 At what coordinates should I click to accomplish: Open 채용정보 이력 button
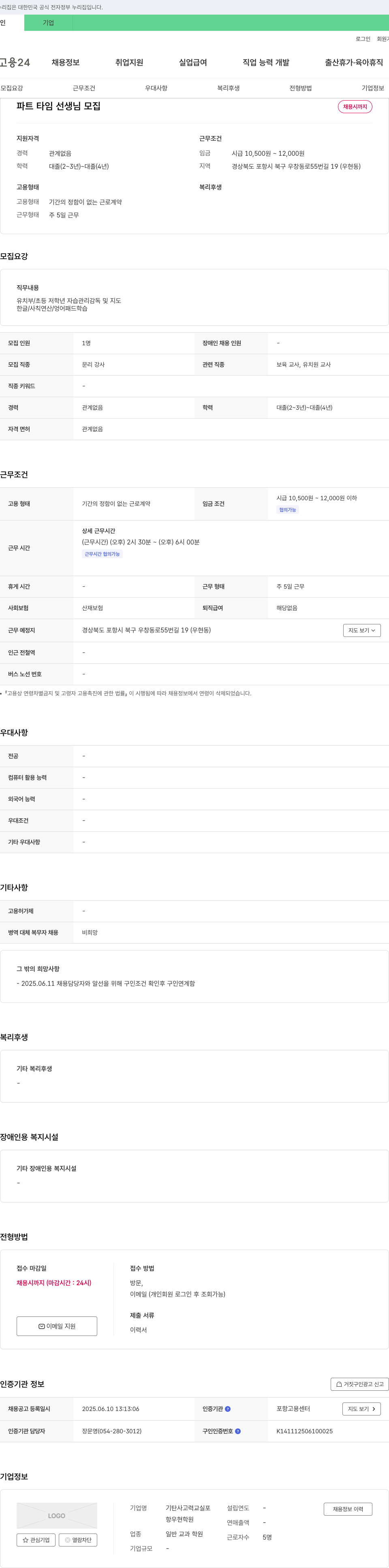pos(348,1509)
